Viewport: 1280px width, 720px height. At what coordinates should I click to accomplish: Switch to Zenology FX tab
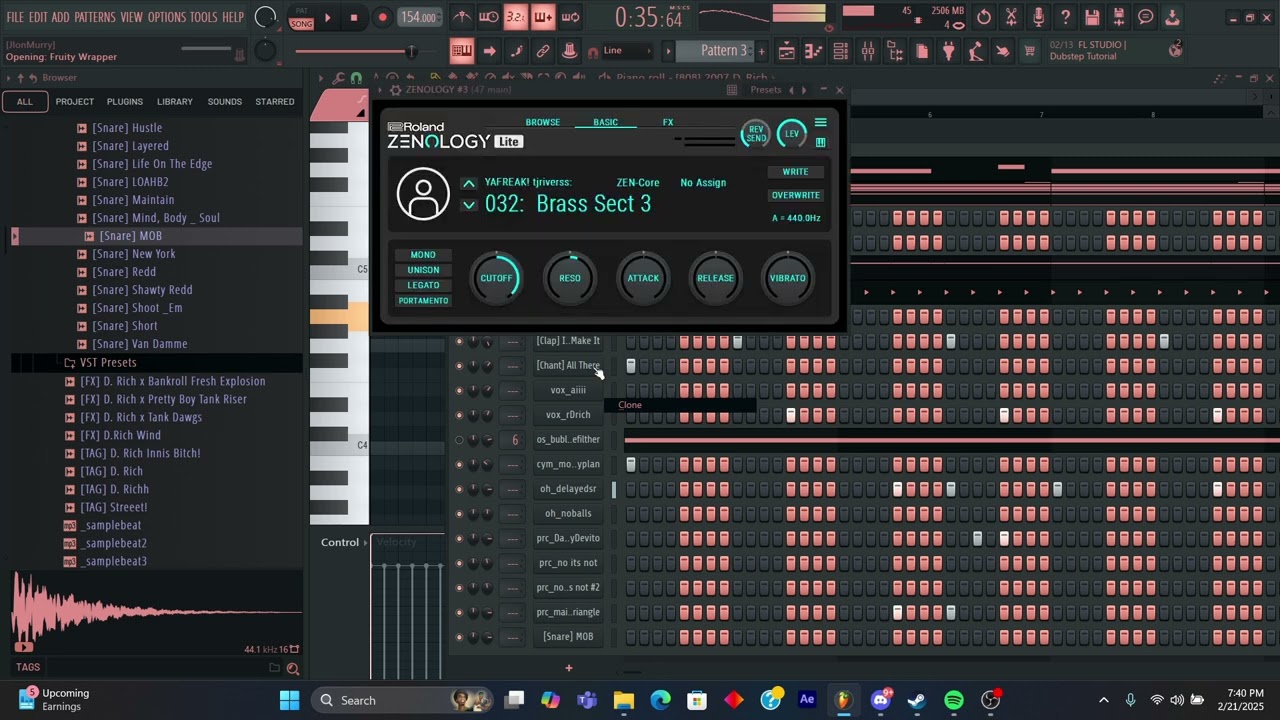668,122
